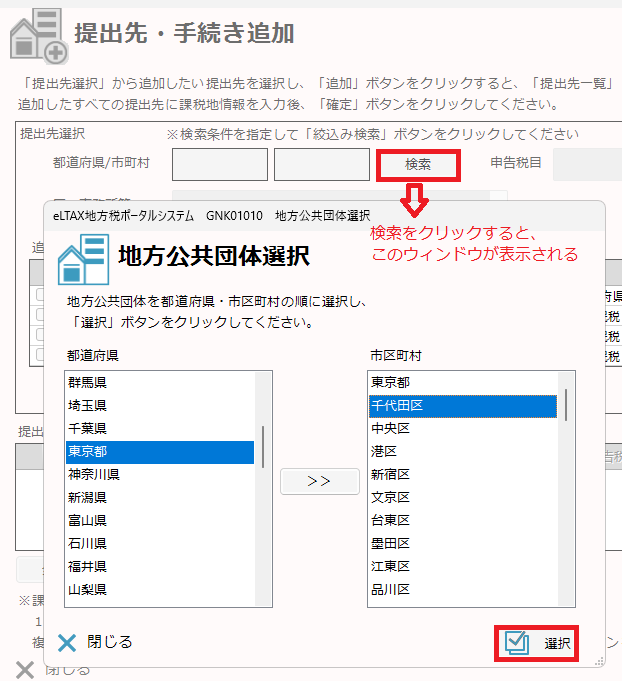
Task: Click the municipality list scrollbar thumb
Action: tap(566, 405)
